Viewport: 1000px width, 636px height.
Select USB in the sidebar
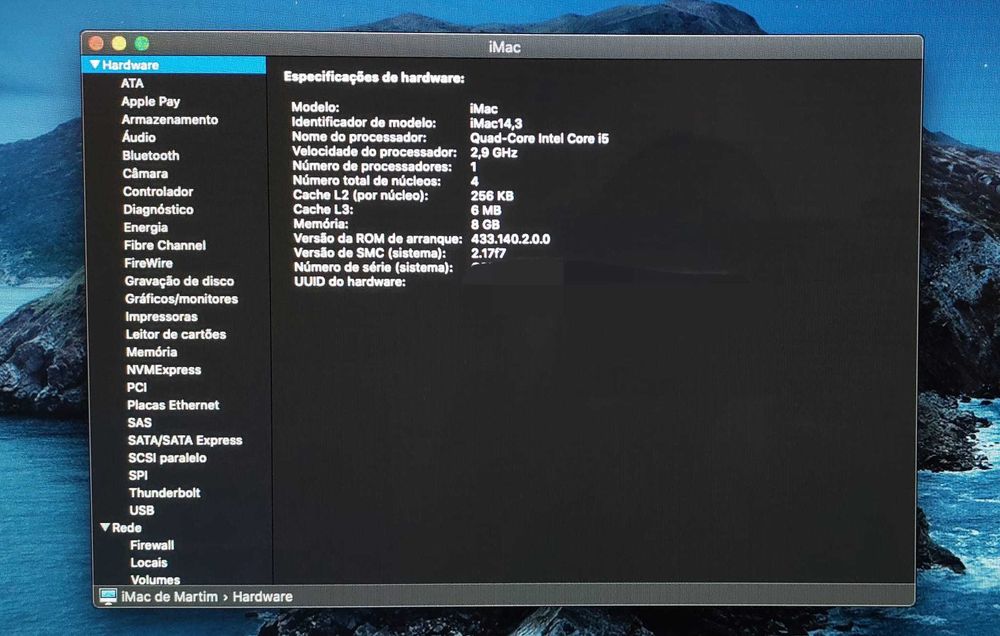pos(142,510)
